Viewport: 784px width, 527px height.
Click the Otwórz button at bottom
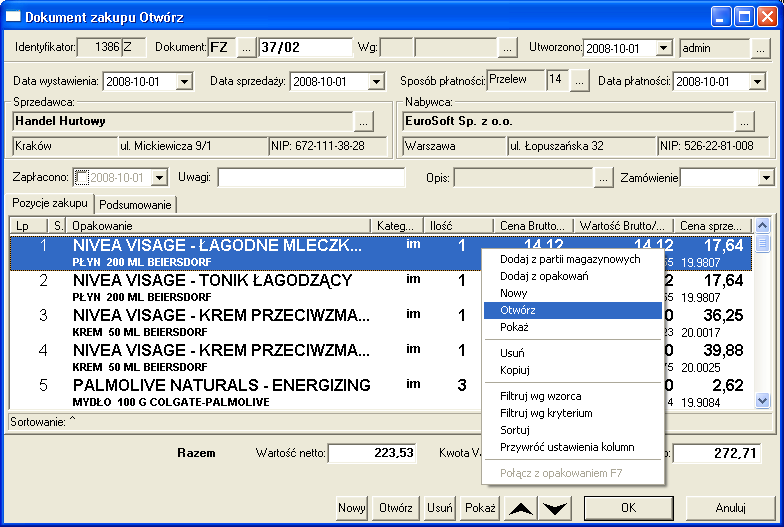(396, 508)
